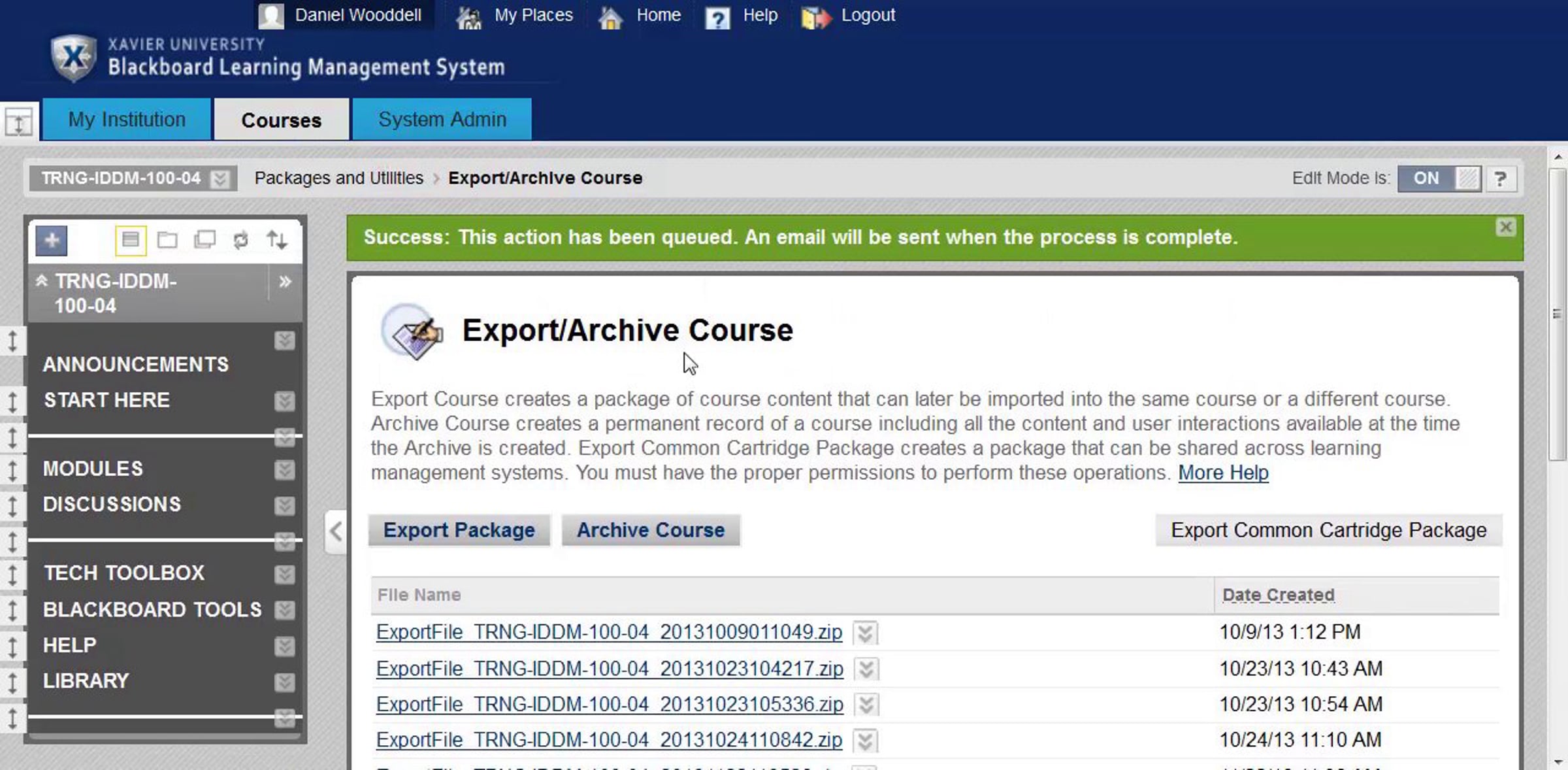The height and width of the screenshot is (770, 1568).
Task: Open the TRNG-IDDM-100-04 breadcrumb dropdown
Action: pyautogui.click(x=220, y=178)
